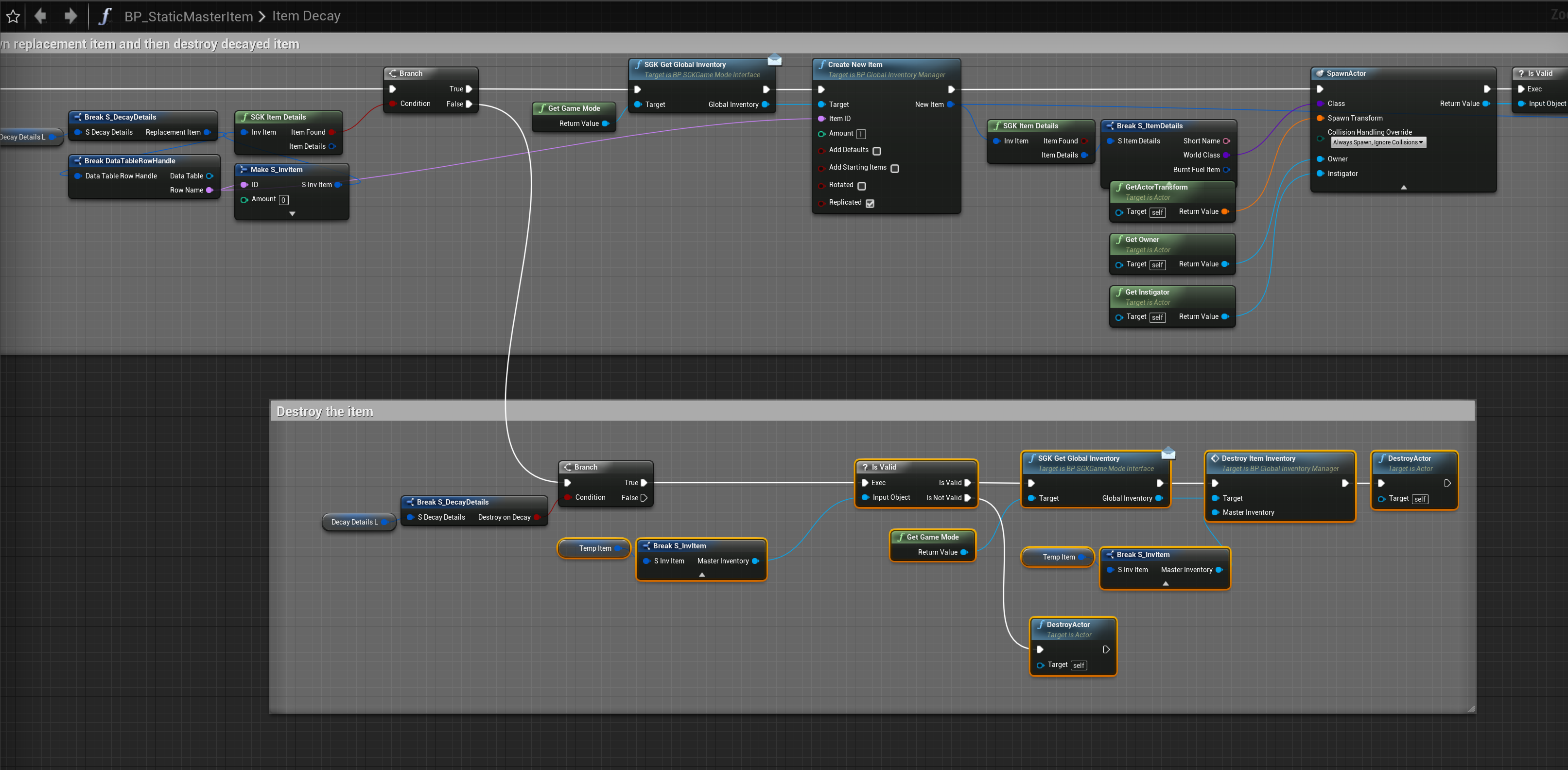Viewport: 1568px width, 770px height.
Task: Click the orange Spawn Transform pin
Action: coord(1320,118)
